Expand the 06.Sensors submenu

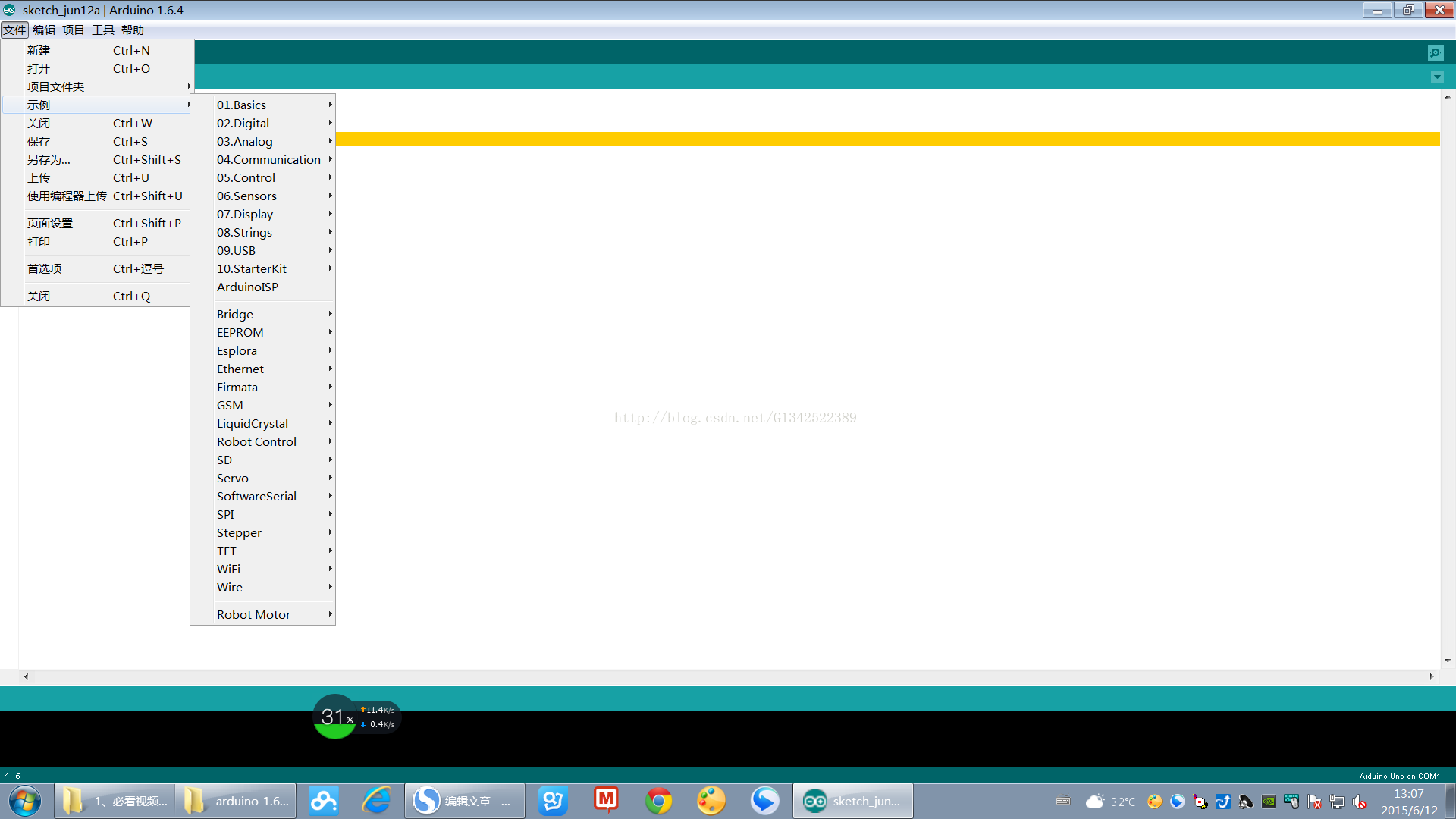coord(262,196)
